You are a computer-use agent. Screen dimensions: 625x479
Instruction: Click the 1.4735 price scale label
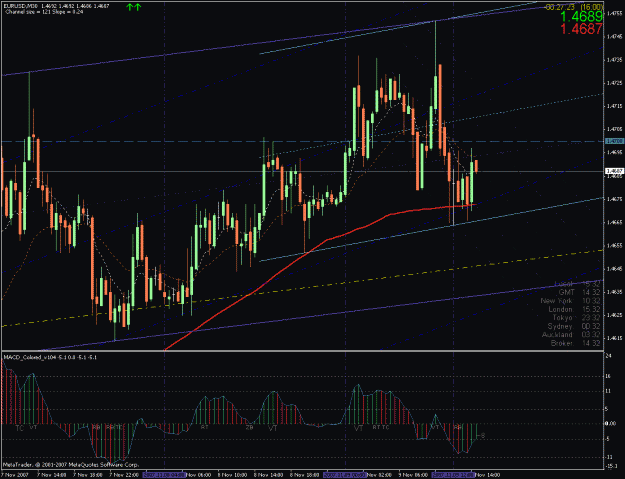(614, 60)
